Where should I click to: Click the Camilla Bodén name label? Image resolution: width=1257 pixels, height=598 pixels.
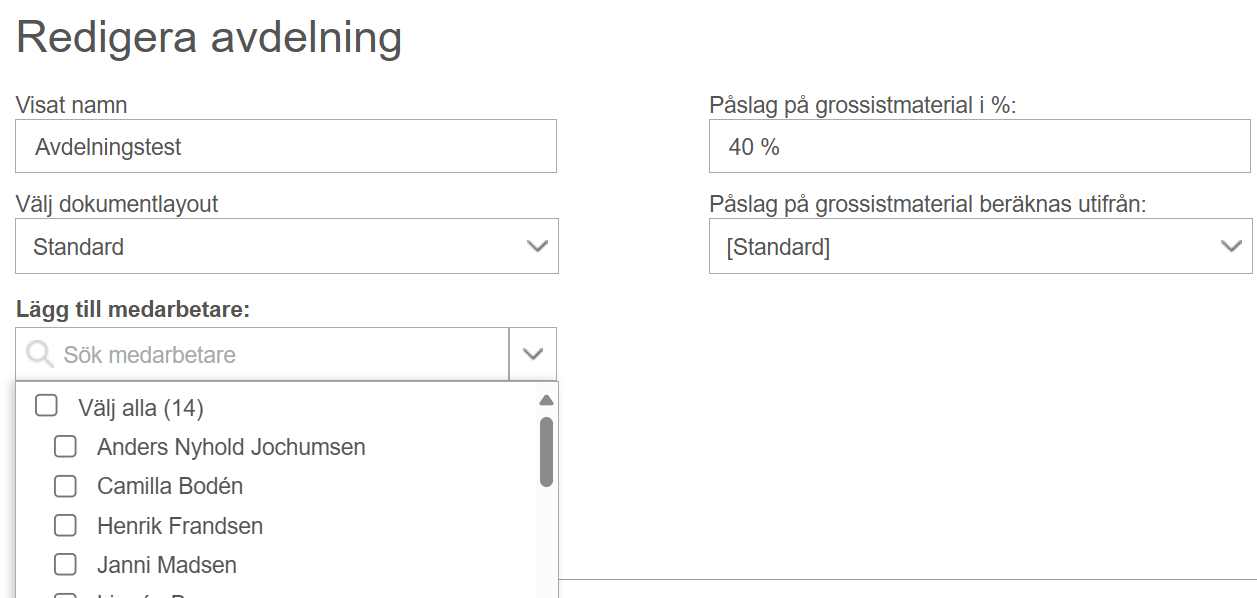(170, 486)
